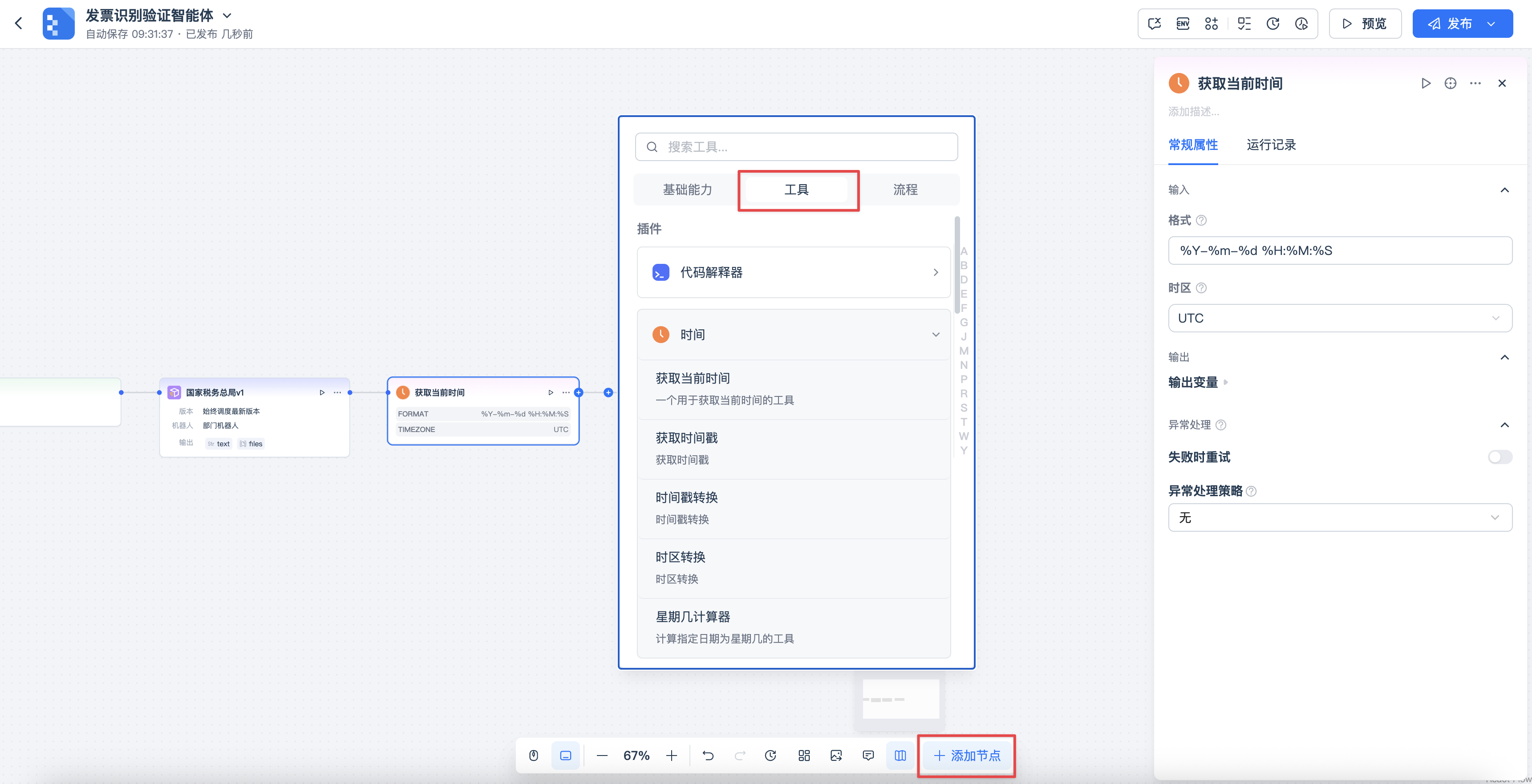Collapse the 时间 plugin group
Image resolution: width=1532 pixels, height=784 pixels.
pos(936,335)
